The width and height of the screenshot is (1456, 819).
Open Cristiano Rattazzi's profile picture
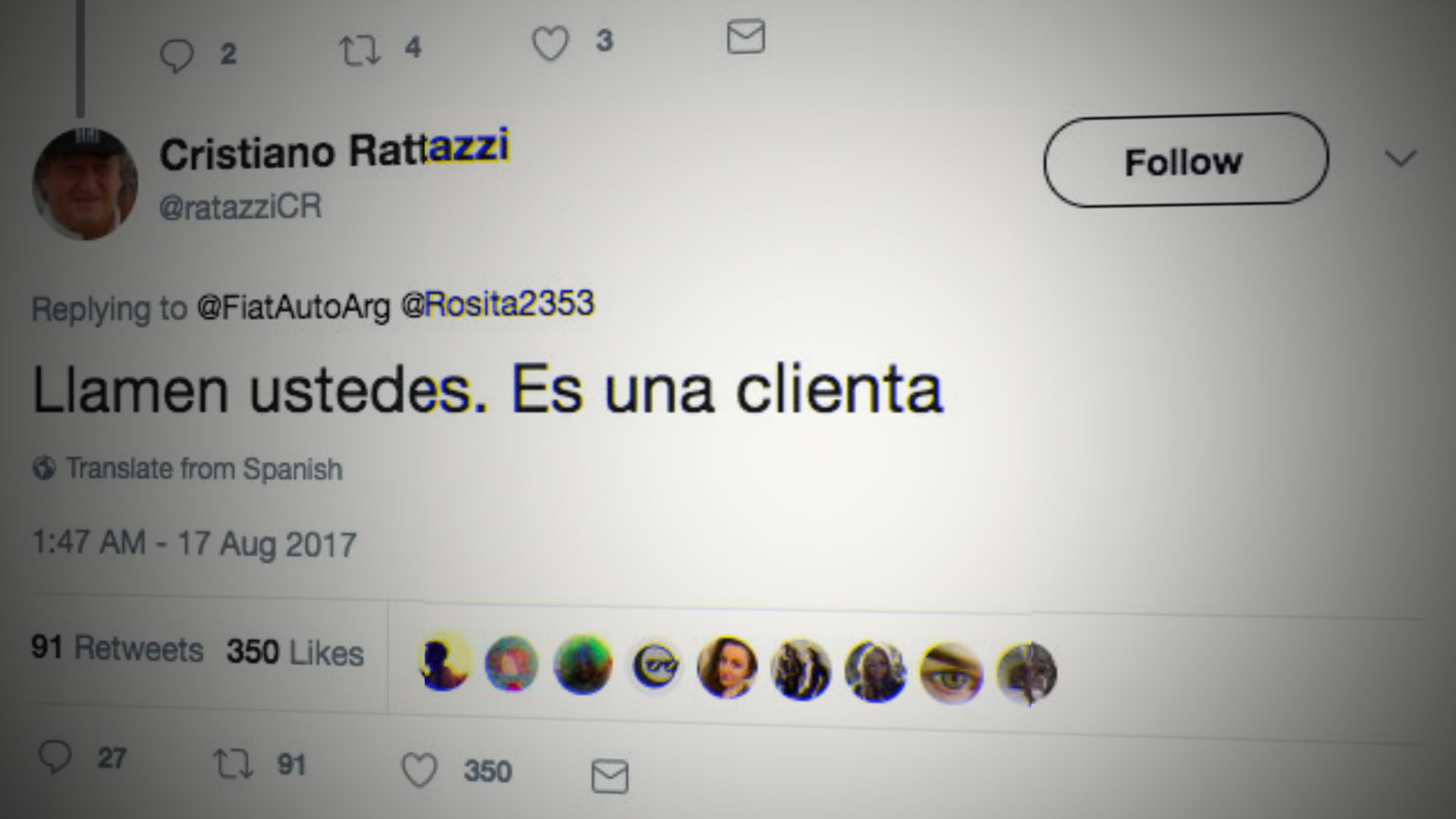85,184
